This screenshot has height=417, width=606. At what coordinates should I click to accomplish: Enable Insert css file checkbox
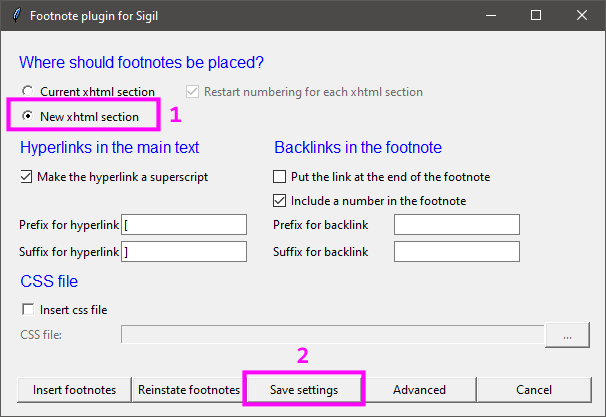click(27, 310)
